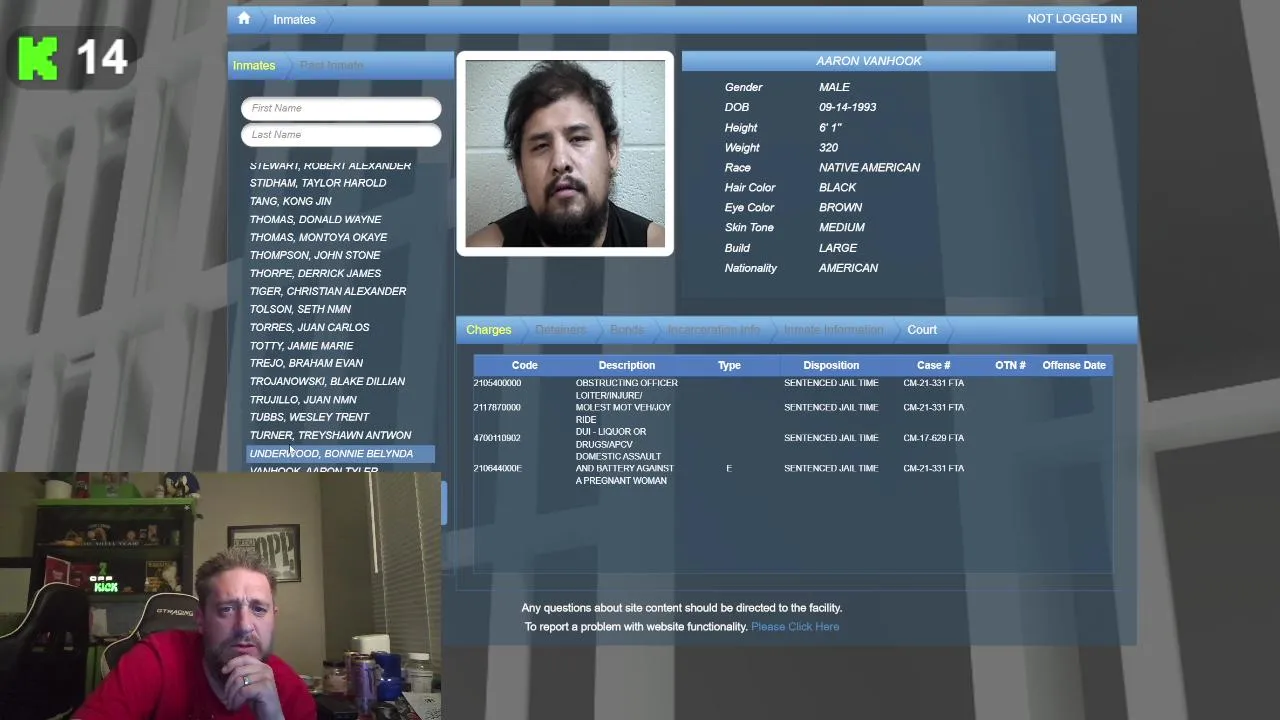Image resolution: width=1280 pixels, height=720 pixels.
Task: Click the Disposition column header
Action: tap(831, 365)
